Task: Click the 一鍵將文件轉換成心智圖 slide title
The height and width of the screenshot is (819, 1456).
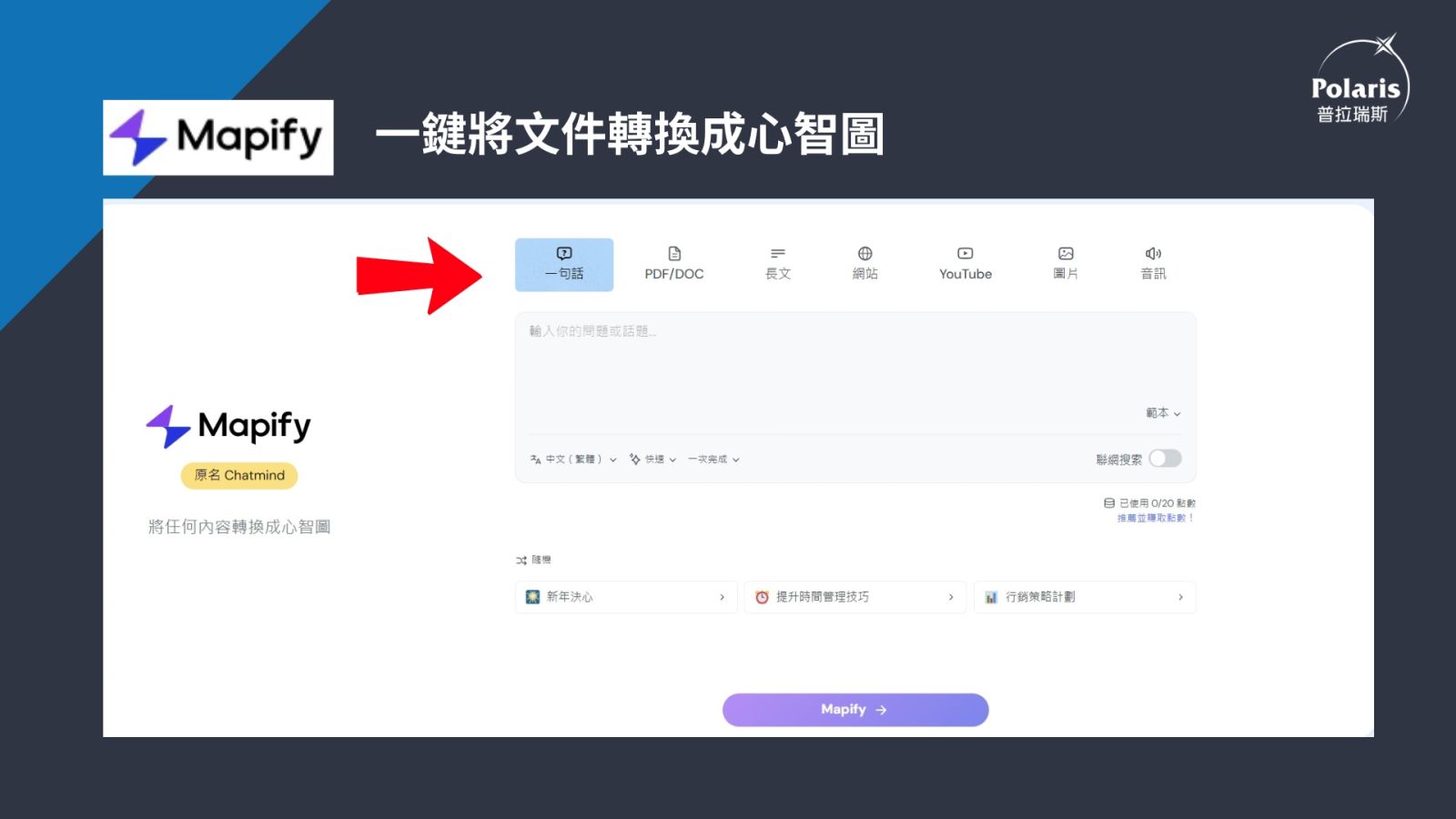Action: [x=630, y=135]
